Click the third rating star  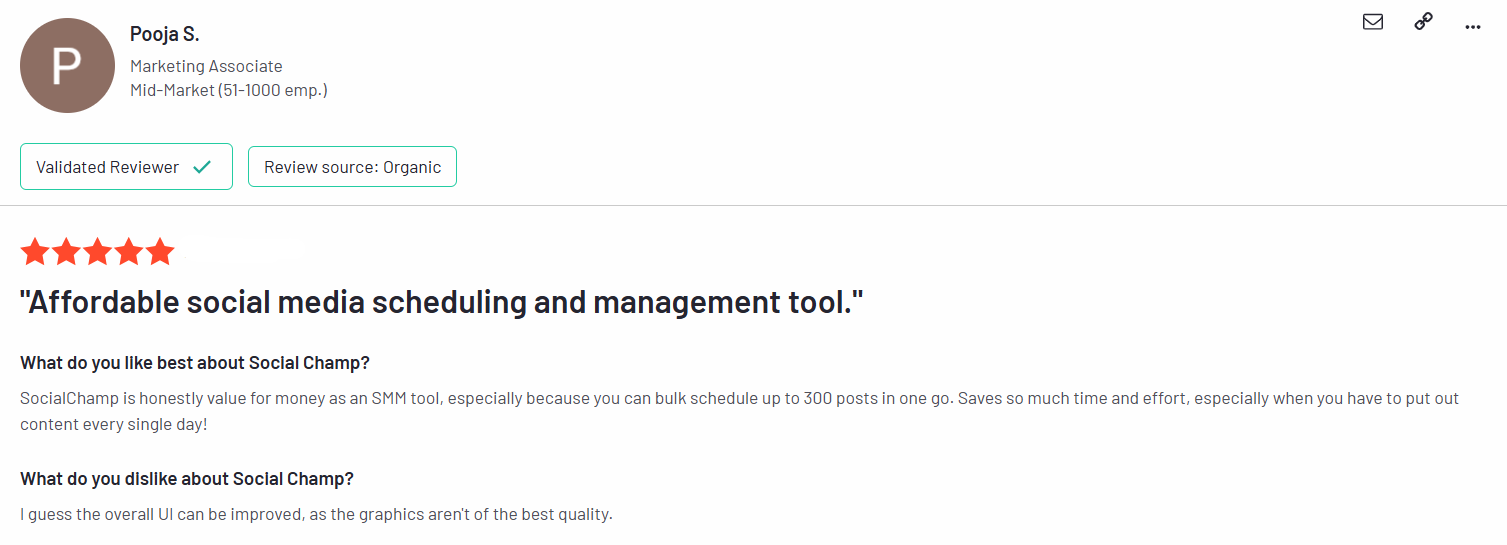point(98,252)
